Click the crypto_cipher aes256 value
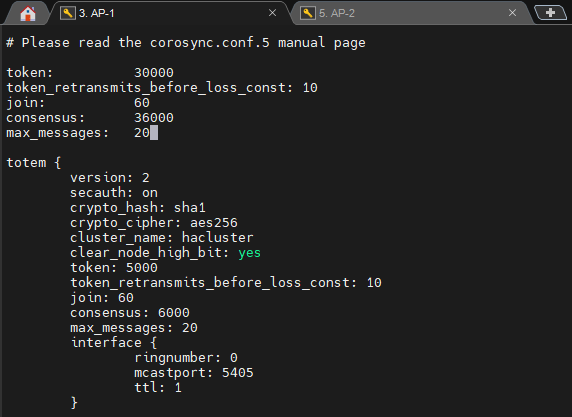572x417 pixels. coord(213,223)
